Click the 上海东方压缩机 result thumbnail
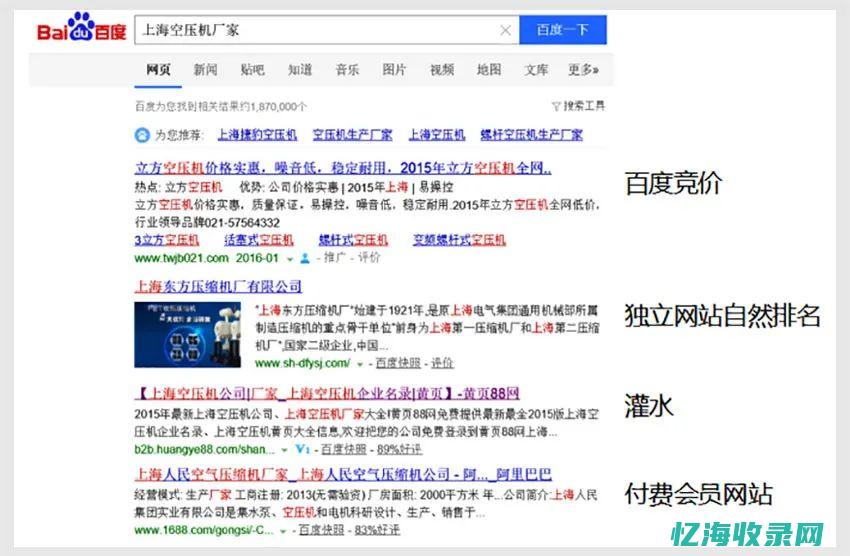The height and width of the screenshot is (556, 850). tap(188, 335)
